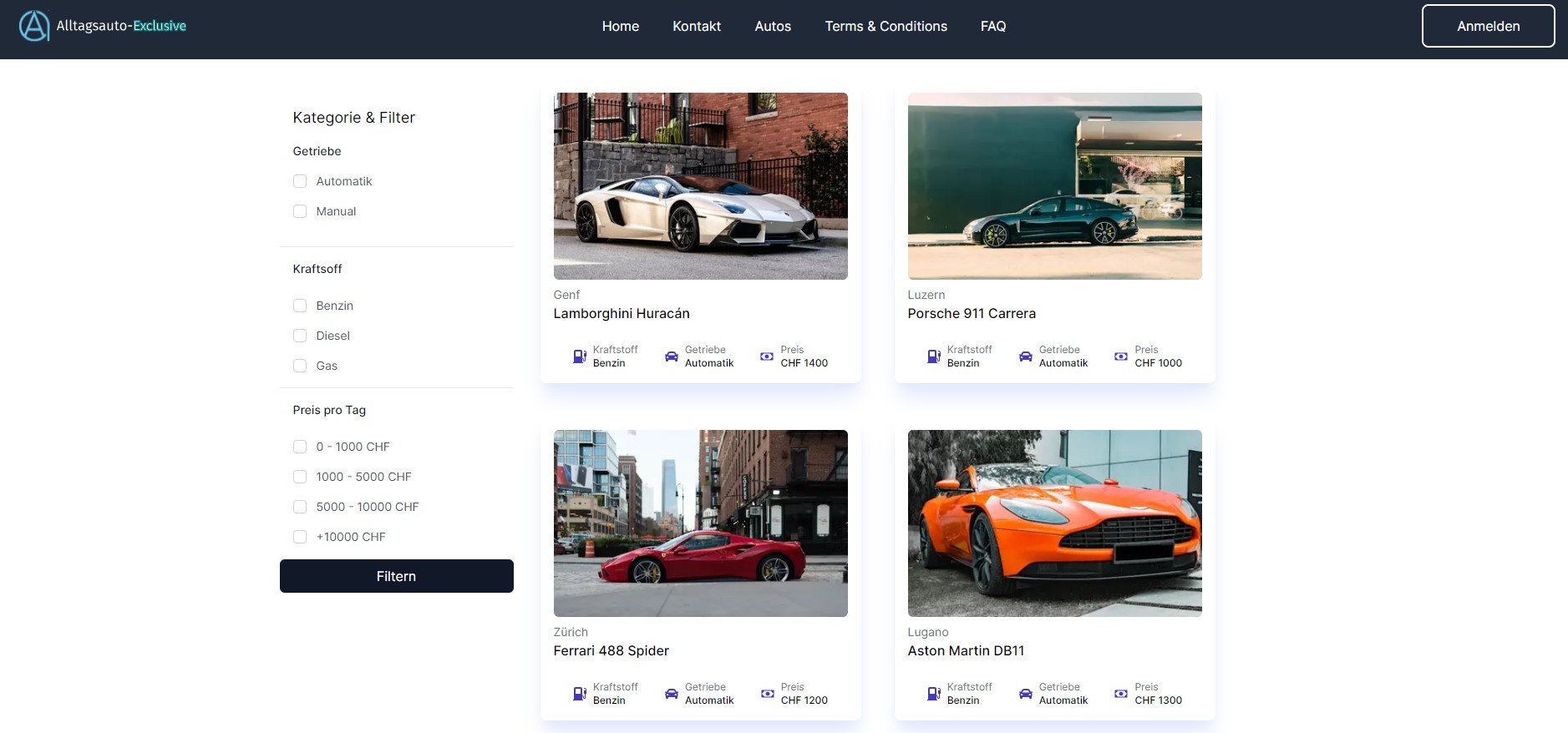
Task: Toggle the +10000 CHF price filter
Action: (300, 537)
